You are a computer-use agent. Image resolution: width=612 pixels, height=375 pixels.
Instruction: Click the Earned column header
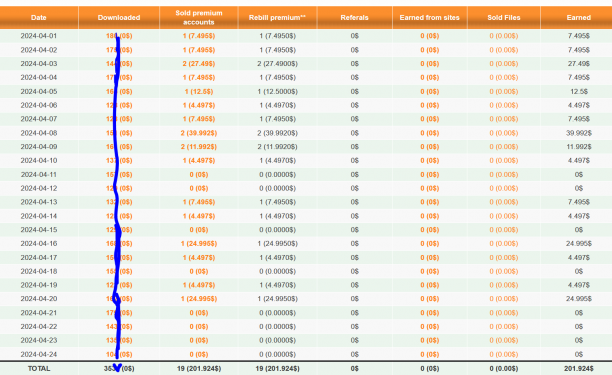pos(578,18)
